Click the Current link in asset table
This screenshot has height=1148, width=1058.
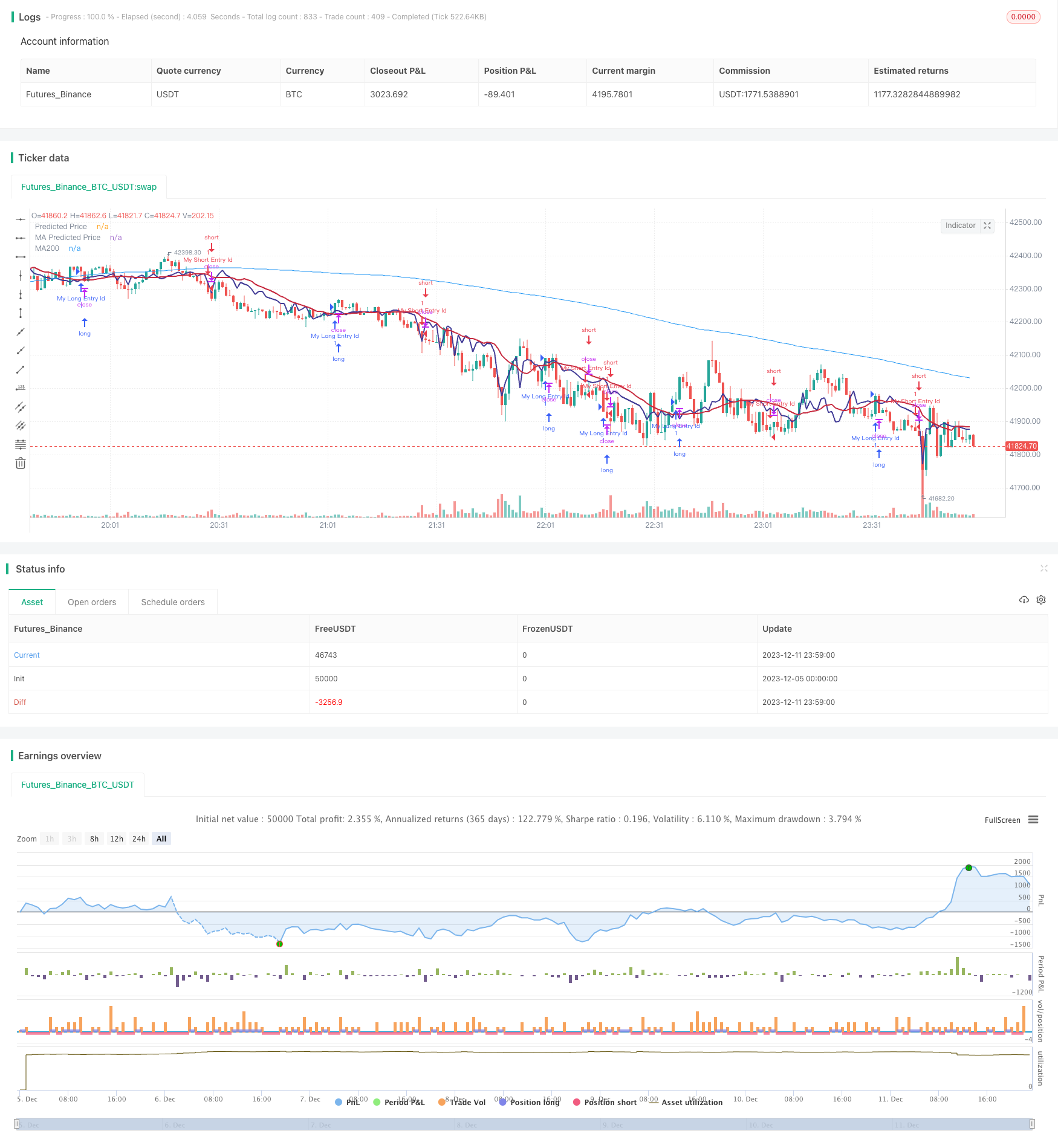(x=27, y=655)
